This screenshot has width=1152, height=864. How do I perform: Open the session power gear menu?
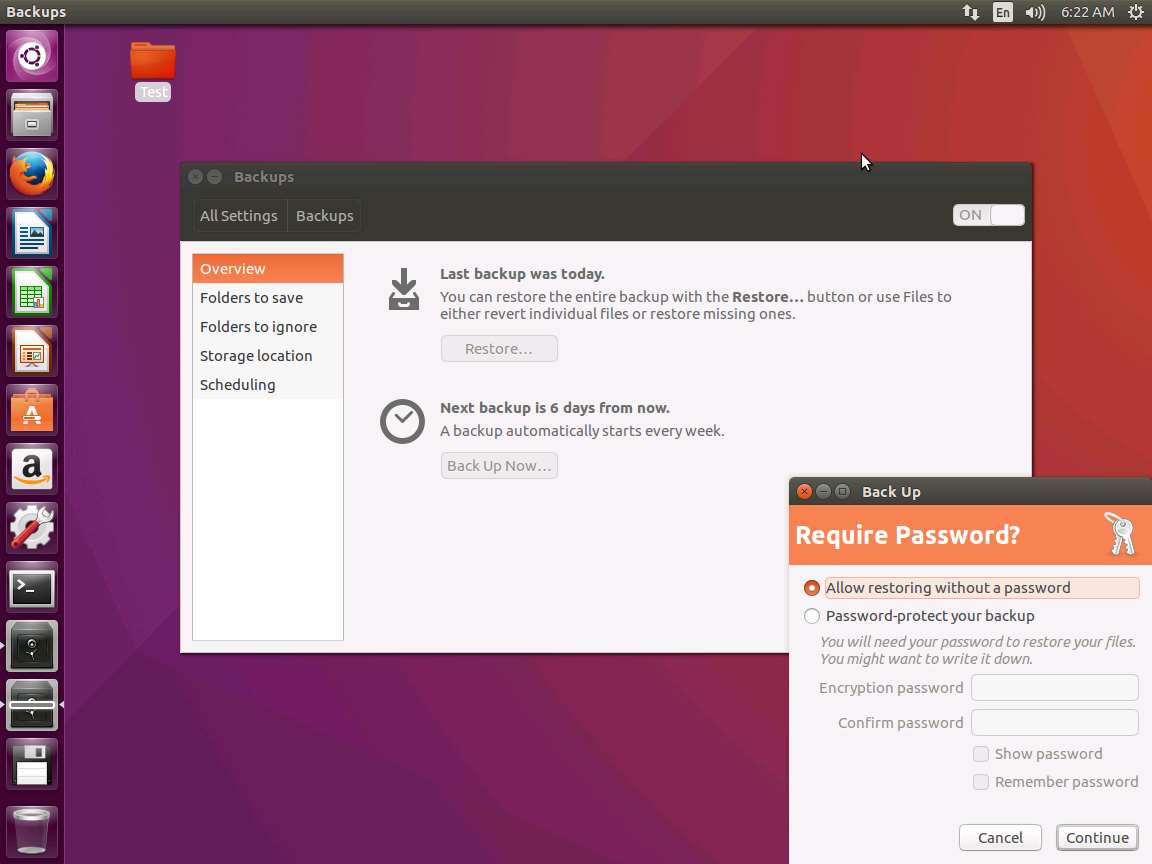click(1136, 12)
